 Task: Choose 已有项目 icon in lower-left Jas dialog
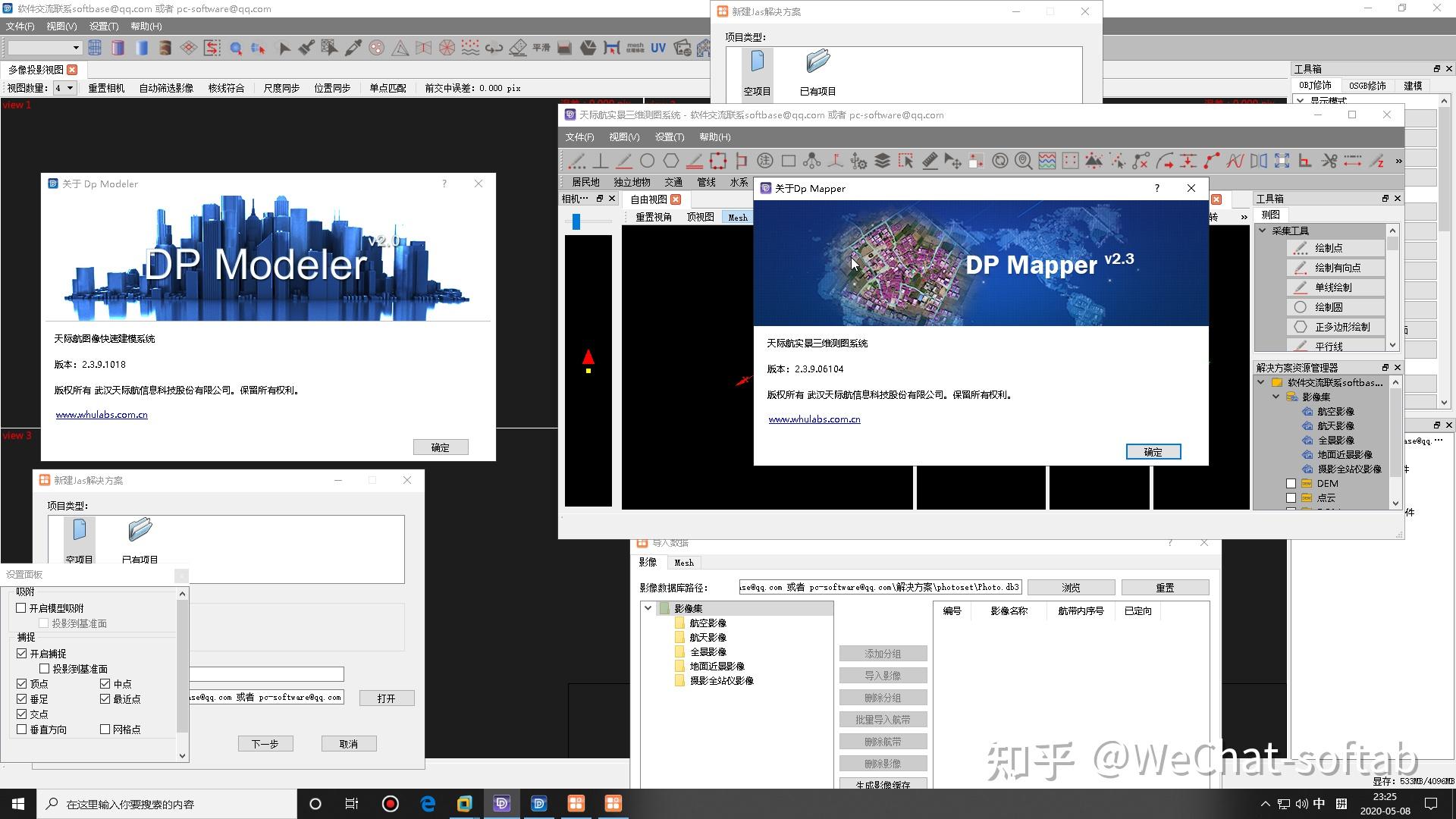[x=140, y=540]
